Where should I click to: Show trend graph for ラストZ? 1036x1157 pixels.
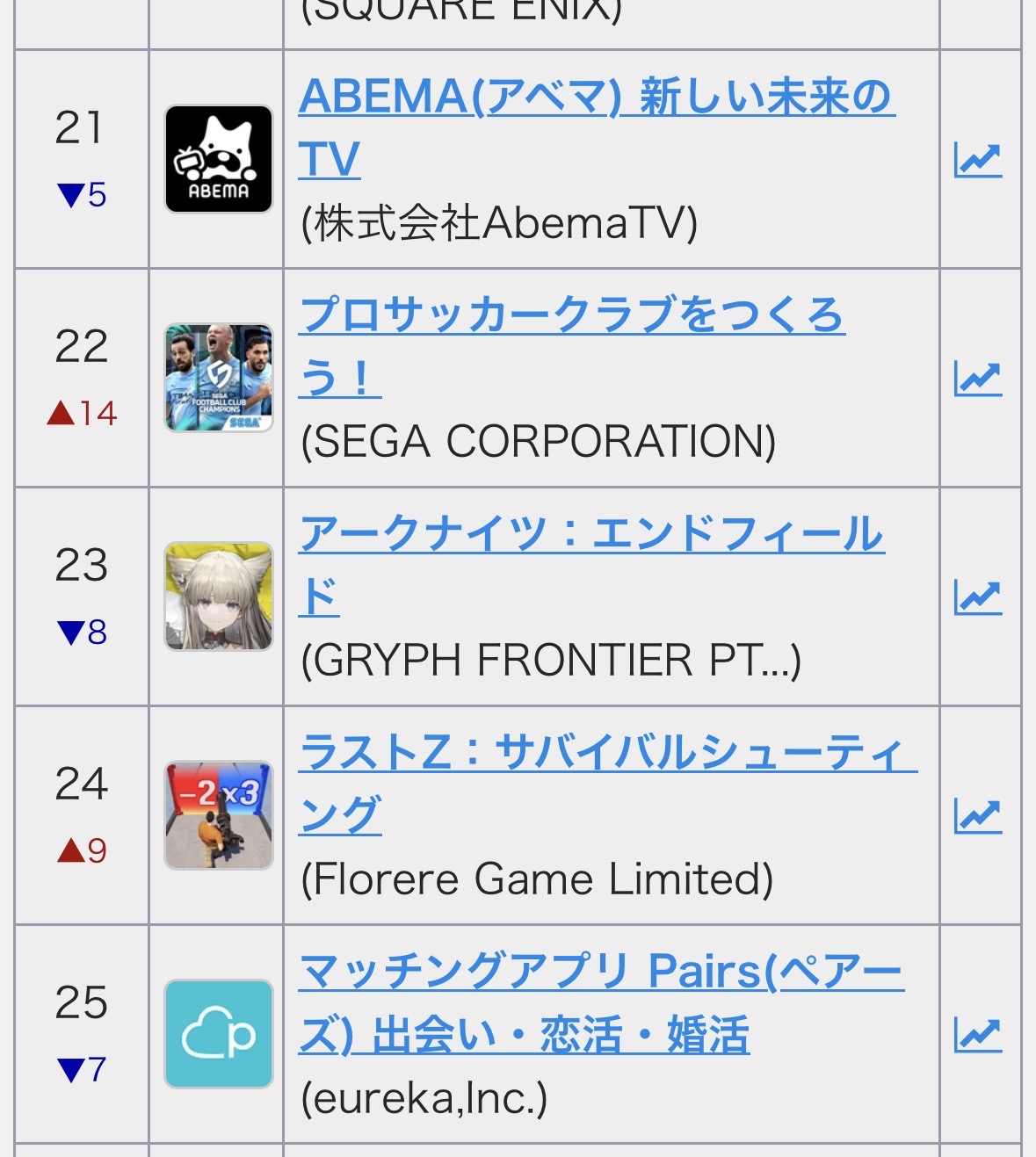pos(977,816)
